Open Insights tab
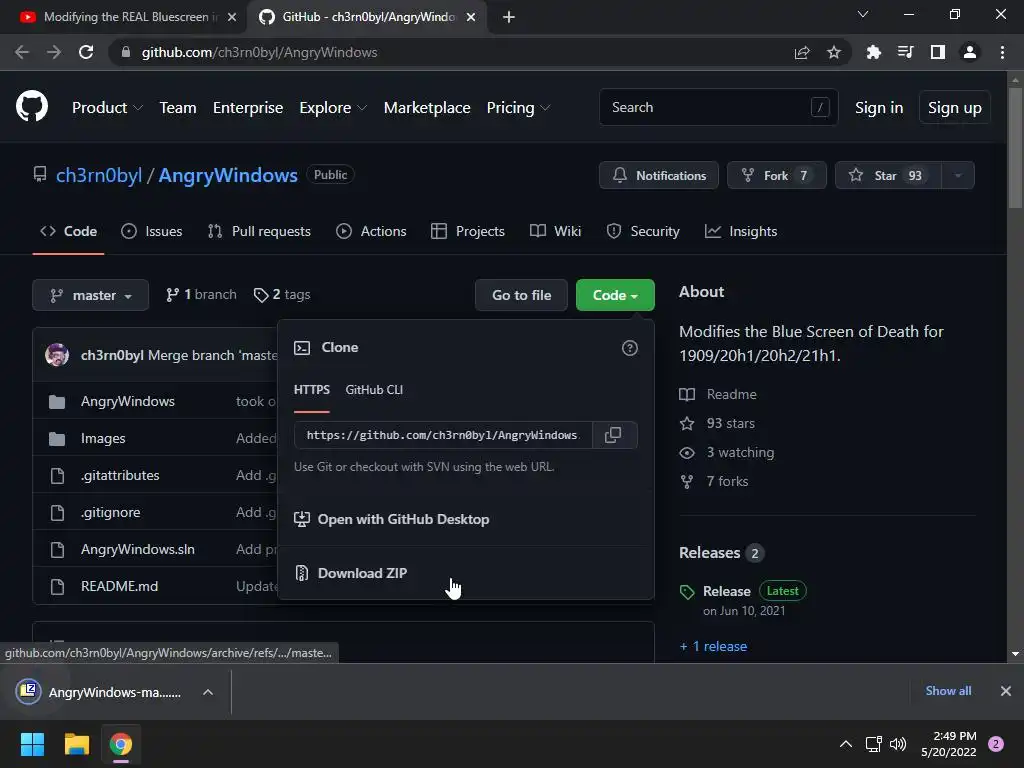Image resolution: width=1024 pixels, height=768 pixels. coord(741,231)
